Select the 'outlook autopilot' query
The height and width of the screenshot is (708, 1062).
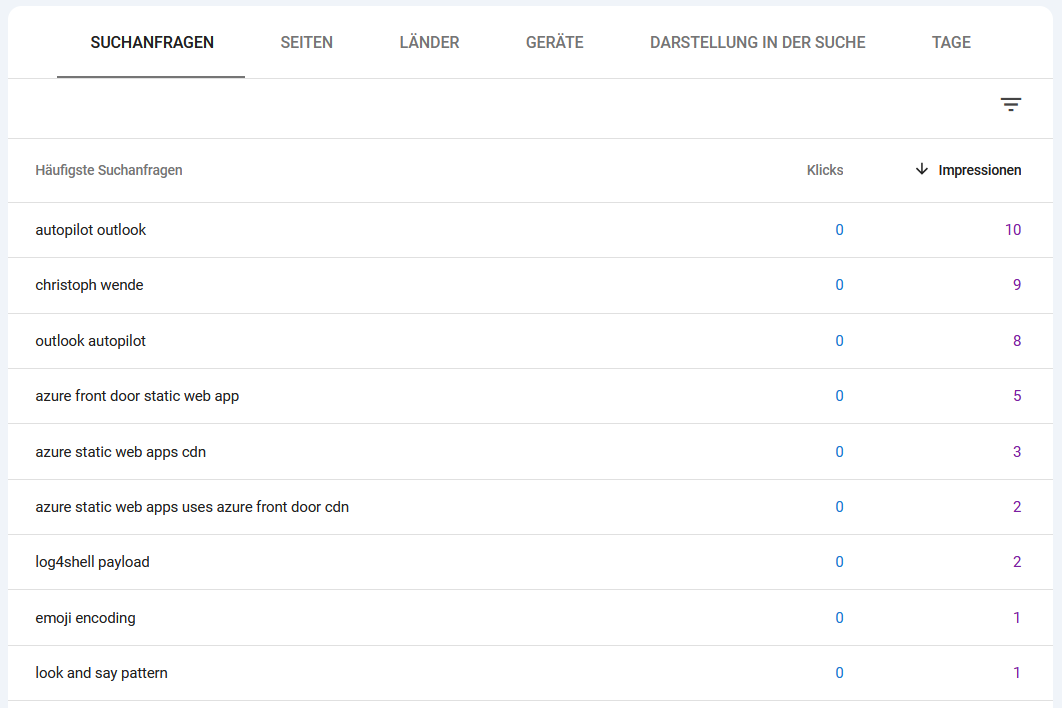coord(90,340)
